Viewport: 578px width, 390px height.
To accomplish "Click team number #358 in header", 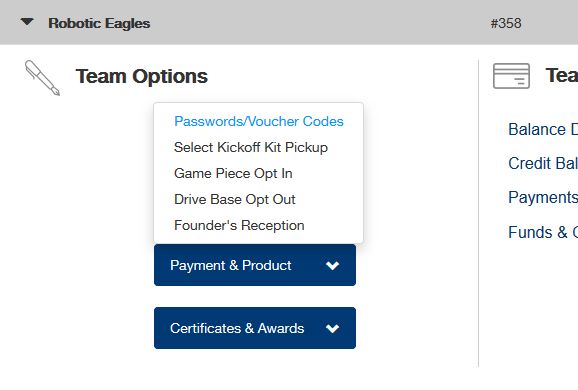I will click(x=506, y=23).
